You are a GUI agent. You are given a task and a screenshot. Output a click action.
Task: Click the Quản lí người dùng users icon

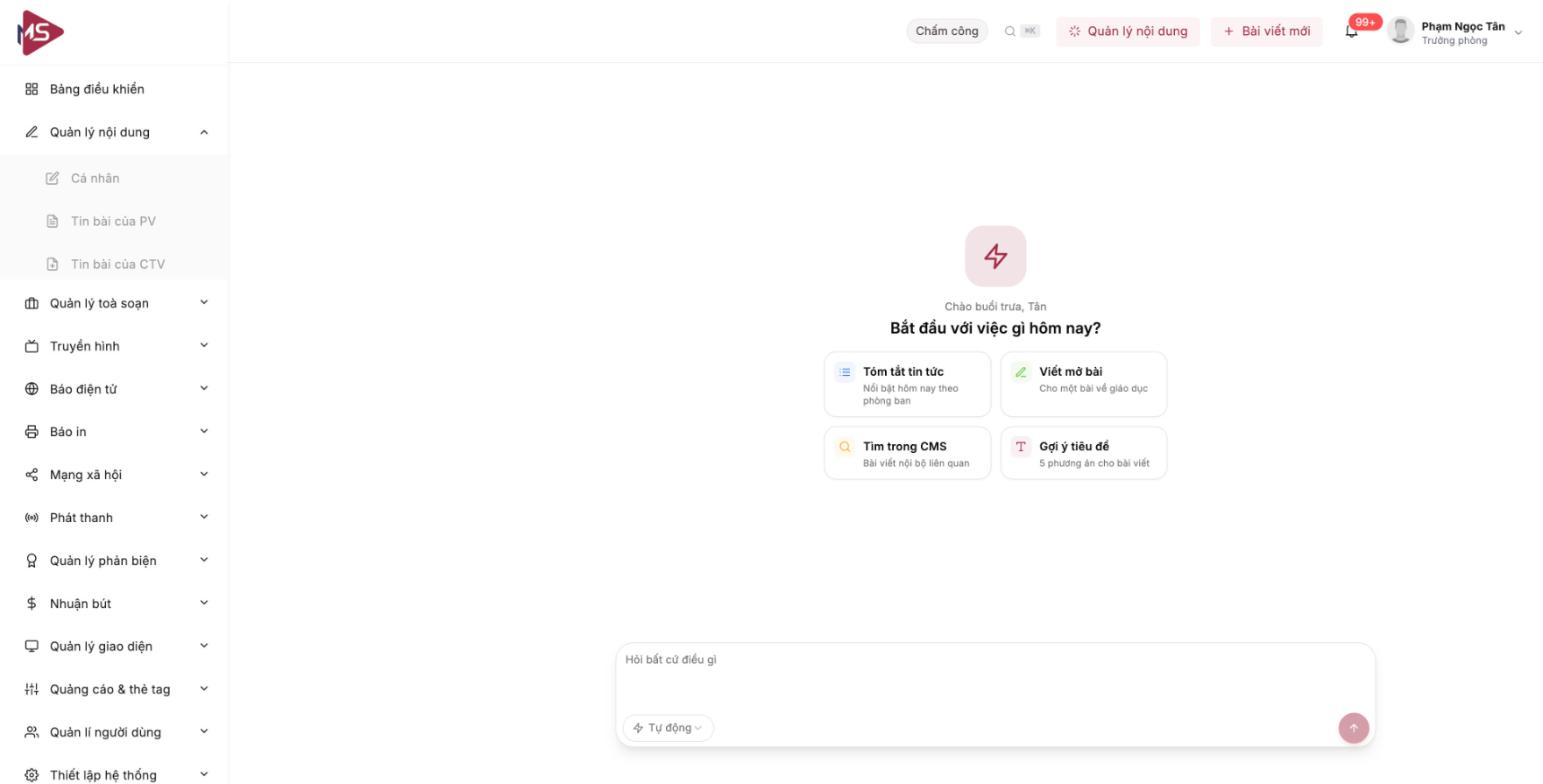(31, 732)
